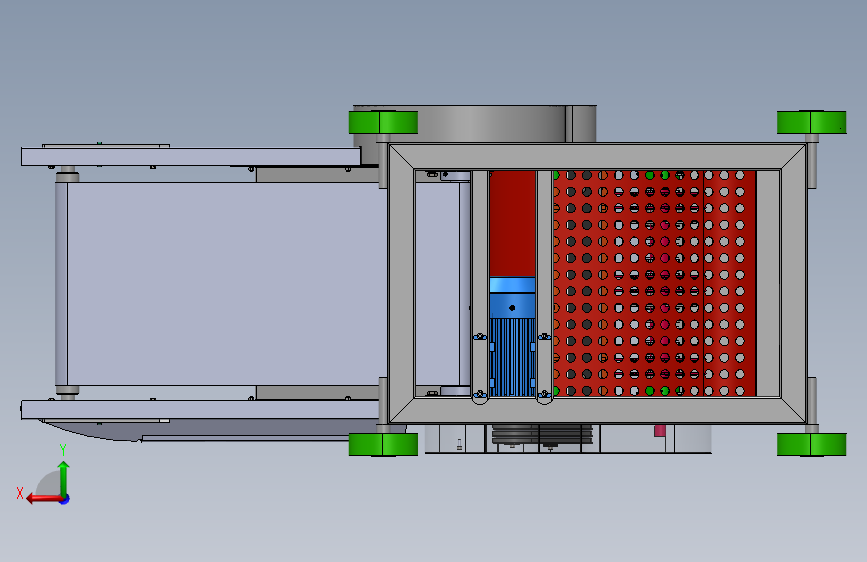867x562 pixels.
Task: Click the blue Z axis dot of the triad
Action: pos(65,499)
